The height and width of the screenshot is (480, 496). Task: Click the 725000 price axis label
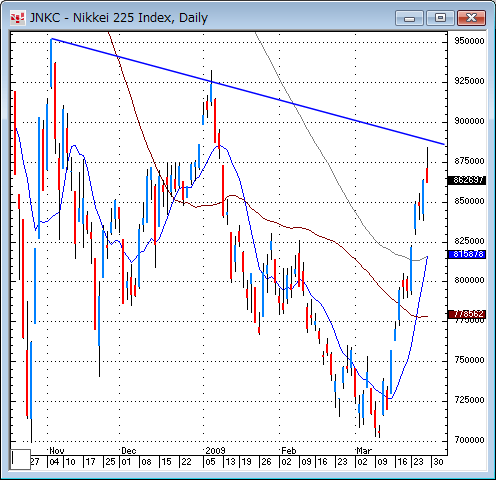tap(469, 400)
